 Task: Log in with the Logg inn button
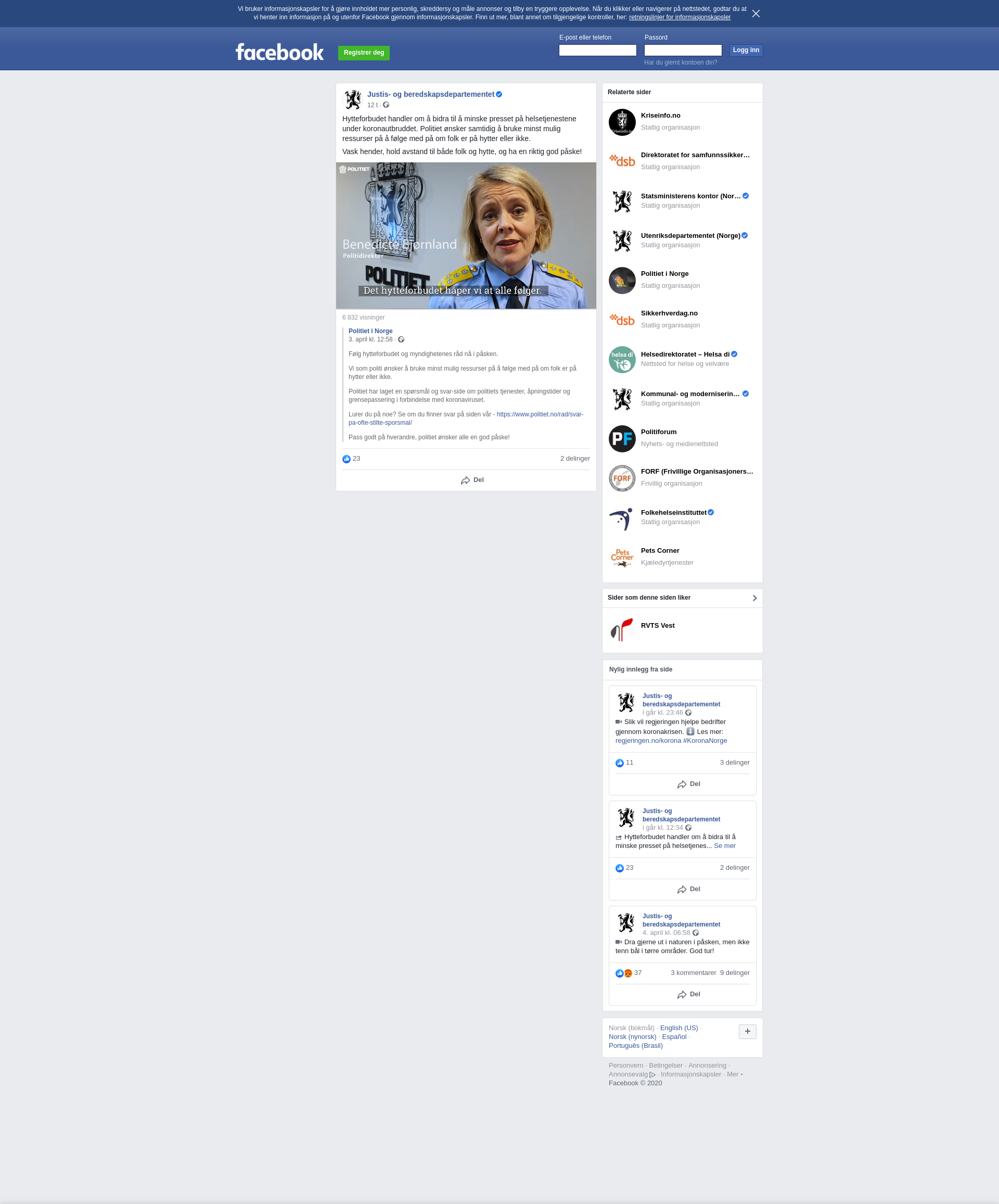pos(746,50)
